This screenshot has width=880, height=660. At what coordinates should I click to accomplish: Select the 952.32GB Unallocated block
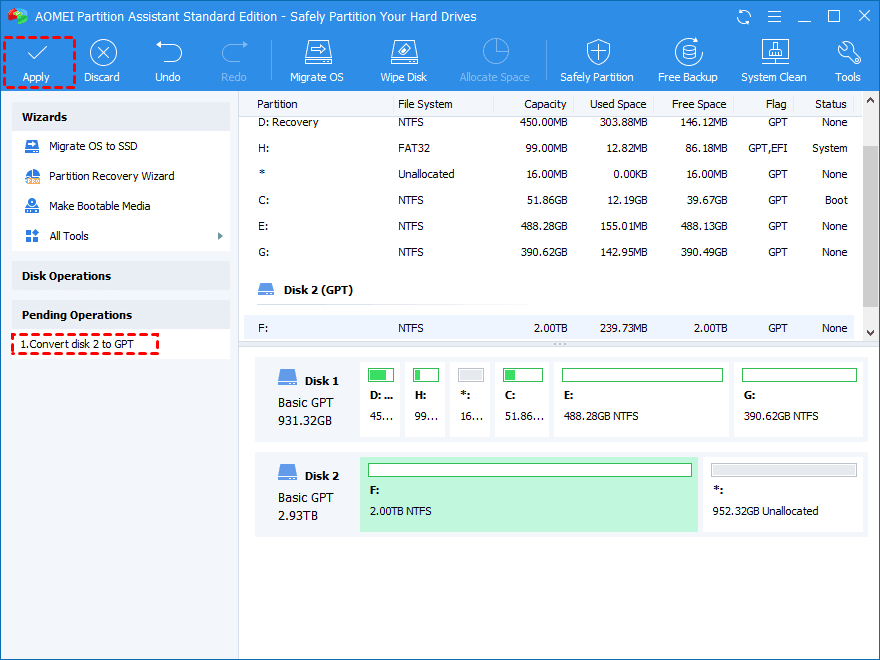pos(783,495)
